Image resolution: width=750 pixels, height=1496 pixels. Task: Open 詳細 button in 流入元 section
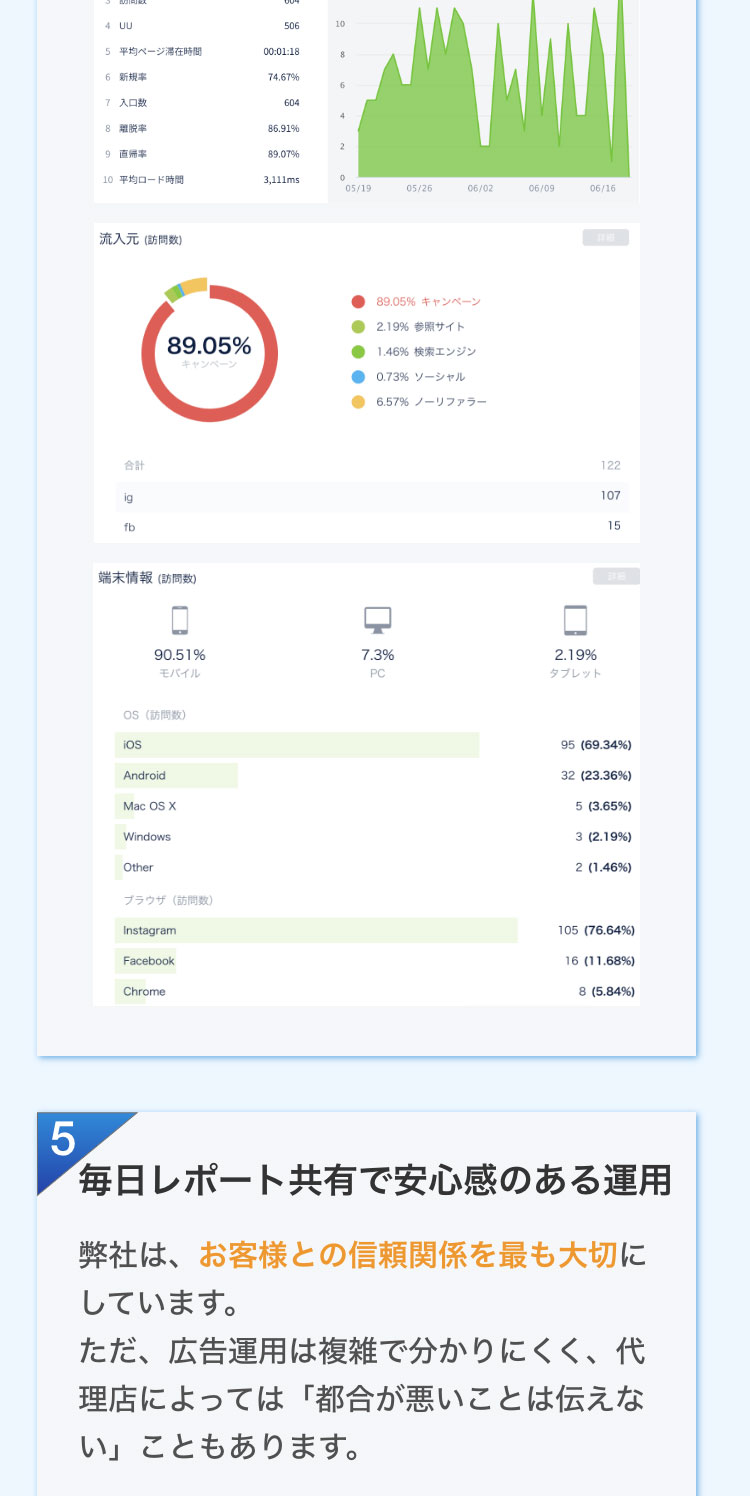point(606,238)
